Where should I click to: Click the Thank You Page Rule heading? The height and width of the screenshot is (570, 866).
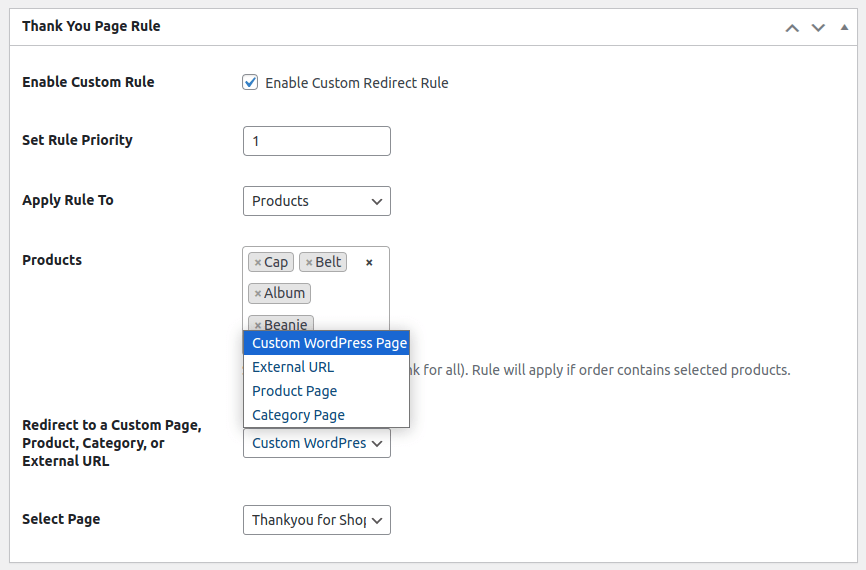tap(91, 26)
